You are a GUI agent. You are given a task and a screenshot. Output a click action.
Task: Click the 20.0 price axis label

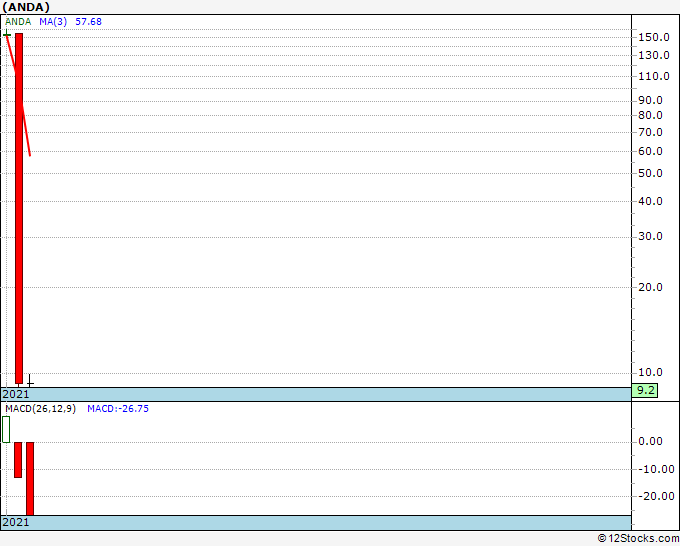pyautogui.click(x=651, y=287)
